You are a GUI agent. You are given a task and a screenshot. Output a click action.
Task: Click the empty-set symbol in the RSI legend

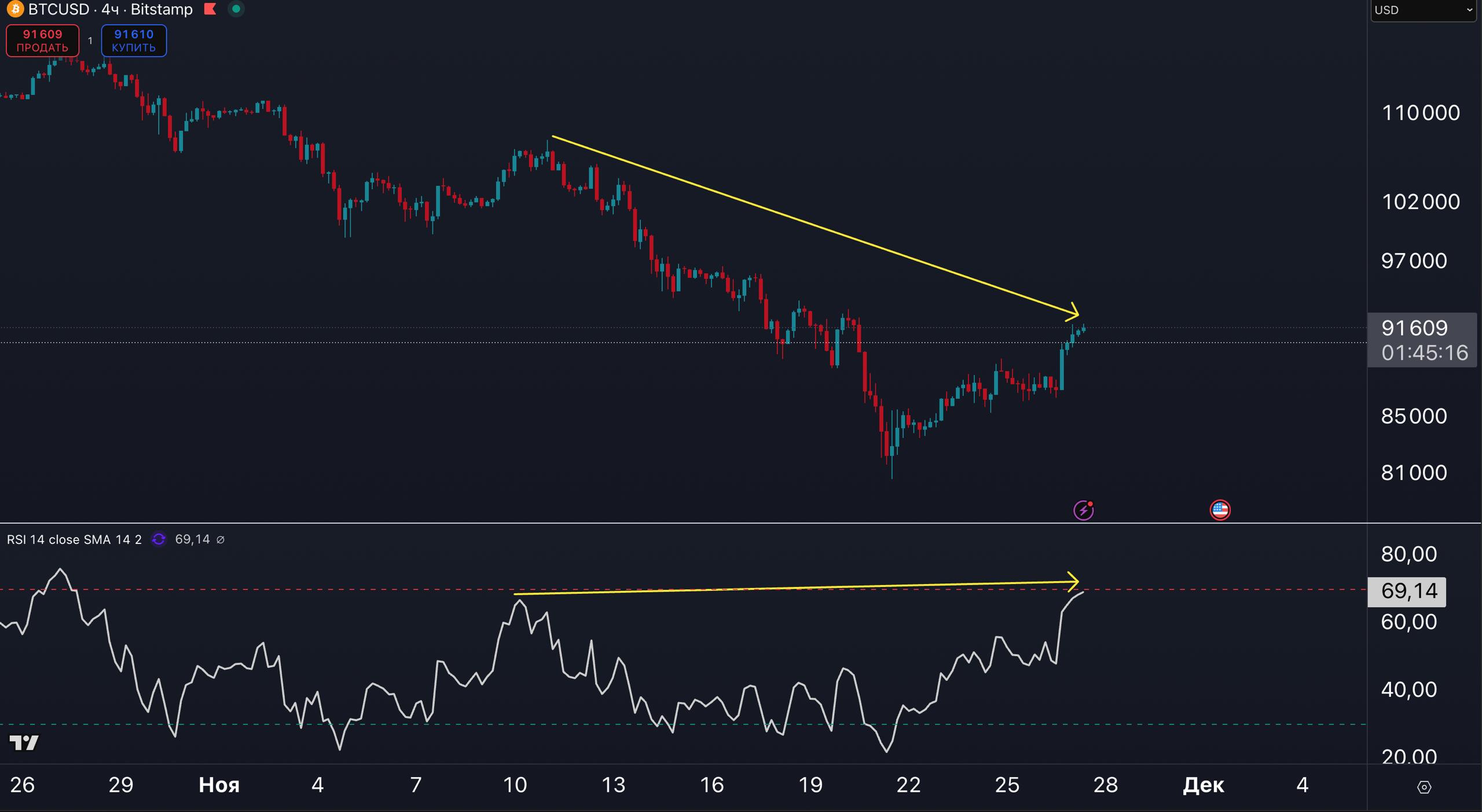[x=221, y=540]
